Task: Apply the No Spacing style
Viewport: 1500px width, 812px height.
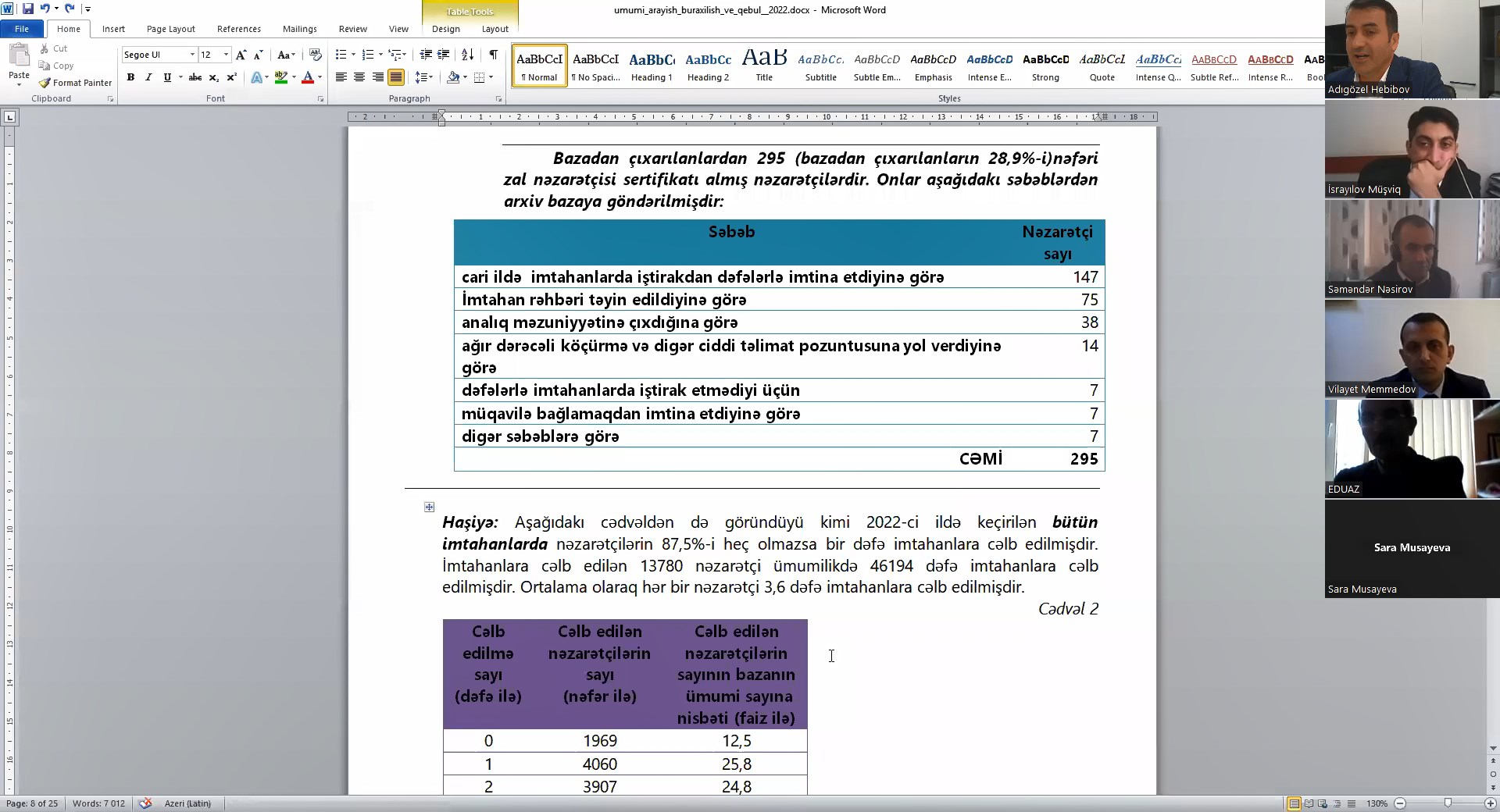Action: 595,66
